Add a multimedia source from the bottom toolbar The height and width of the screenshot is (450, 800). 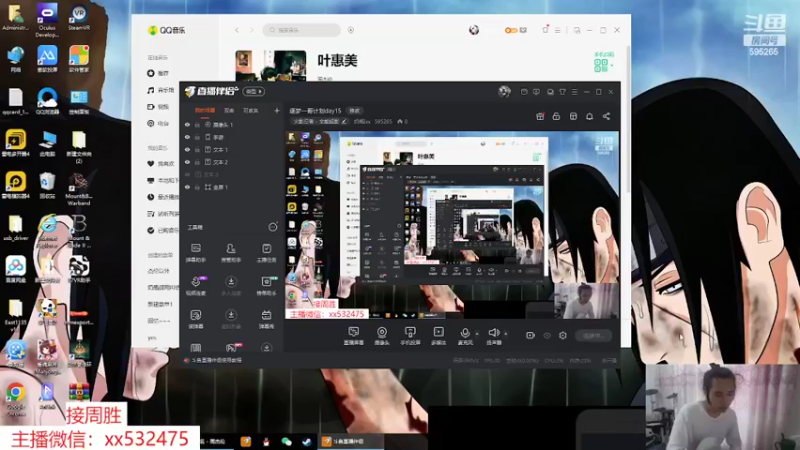[438, 336]
